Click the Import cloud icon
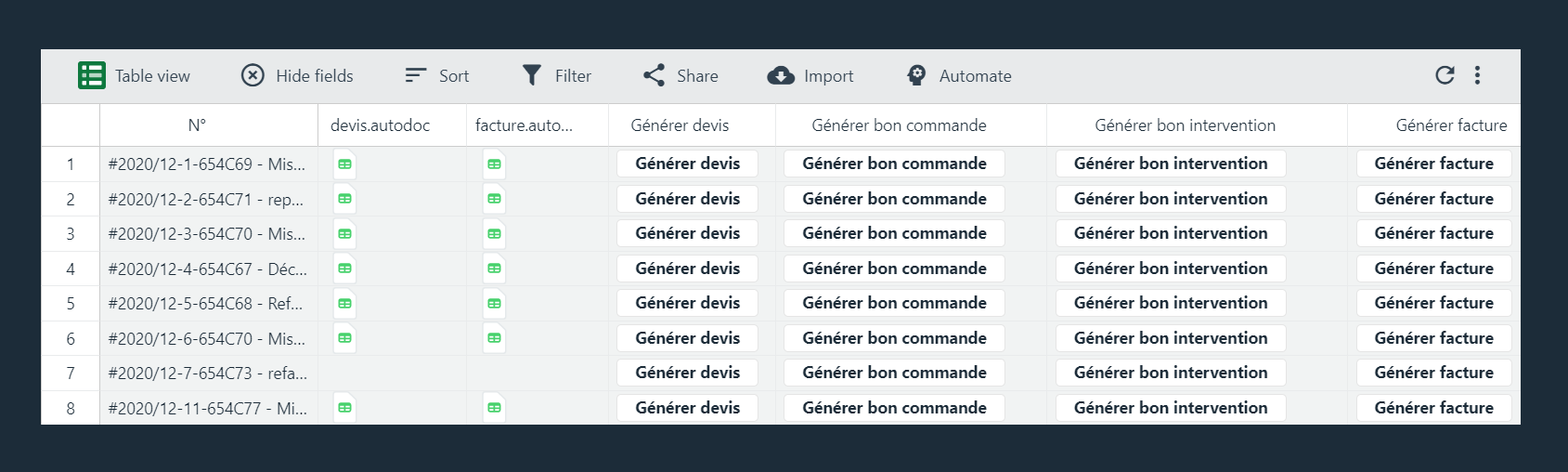 tap(781, 75)
